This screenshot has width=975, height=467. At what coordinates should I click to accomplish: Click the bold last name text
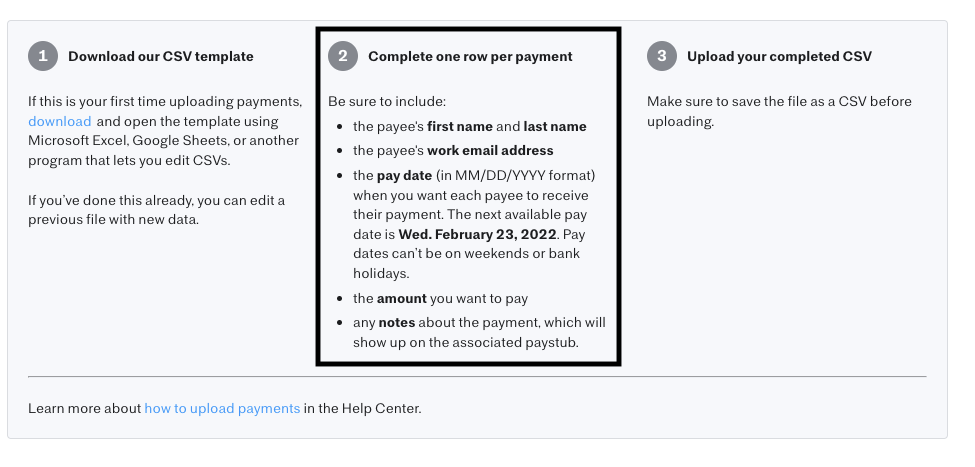pyautogui.click(x=555, y=126)
